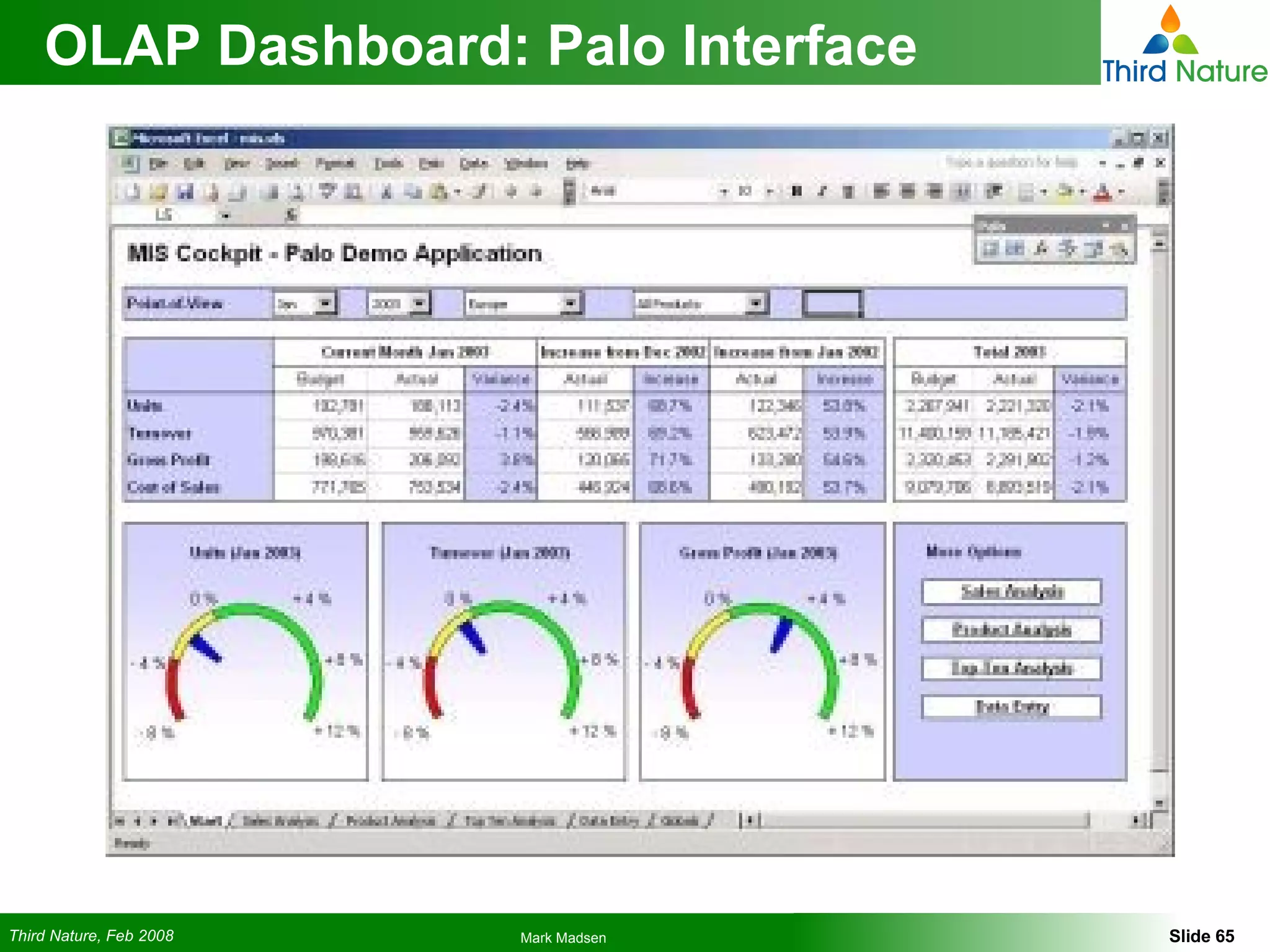Click the Paste clipboard icon

coord(439,192)
